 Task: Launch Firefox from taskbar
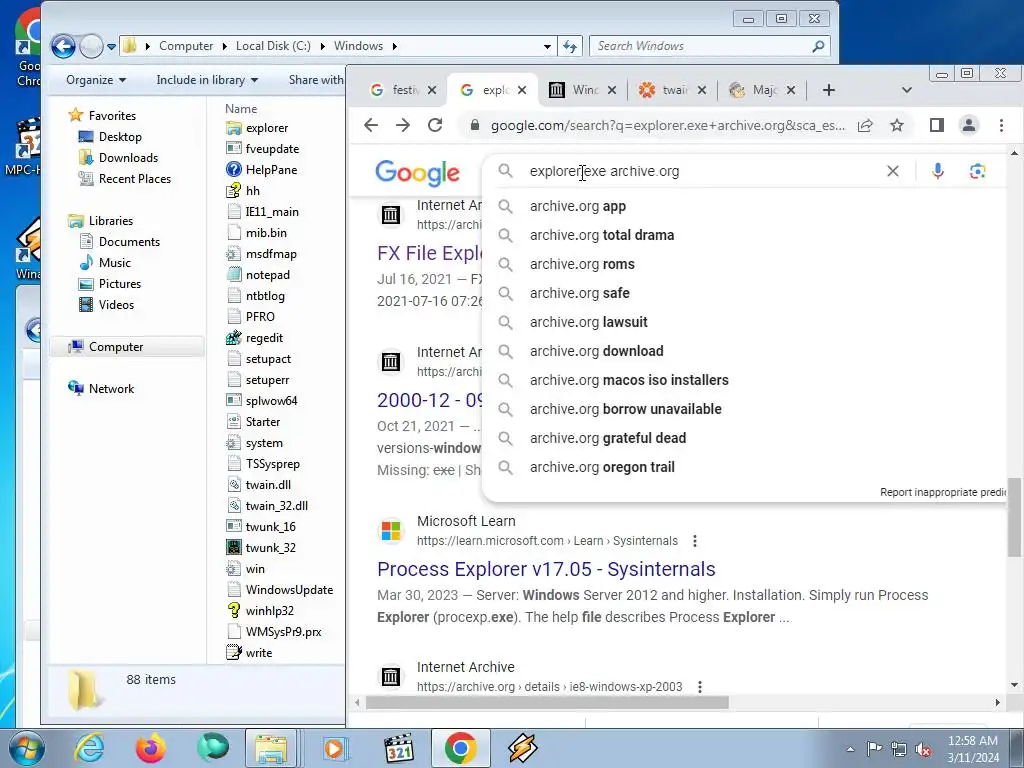pos(151,748)
